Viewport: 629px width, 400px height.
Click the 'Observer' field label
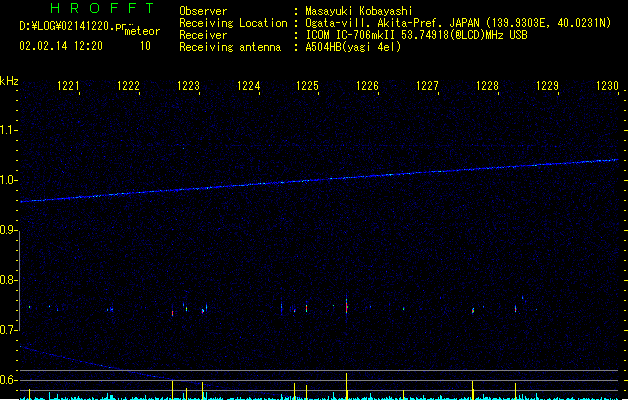coord(203,11)
